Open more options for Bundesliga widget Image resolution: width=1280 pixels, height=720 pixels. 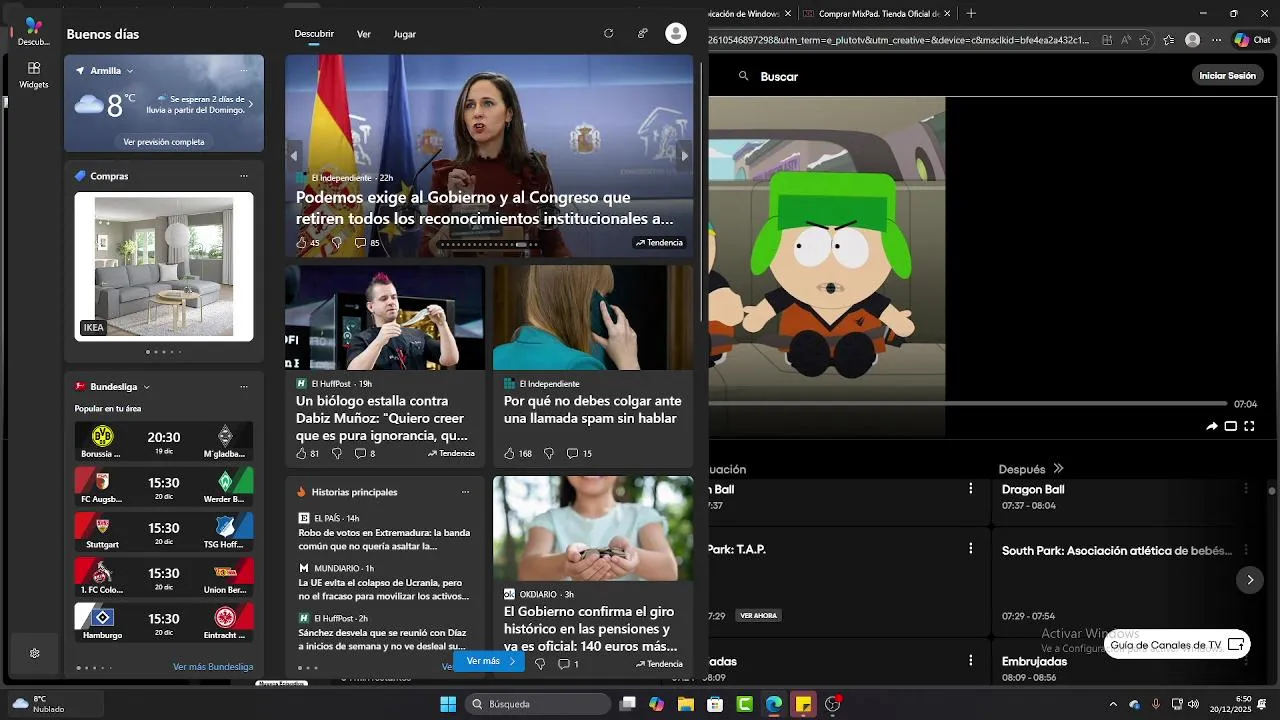244,387
